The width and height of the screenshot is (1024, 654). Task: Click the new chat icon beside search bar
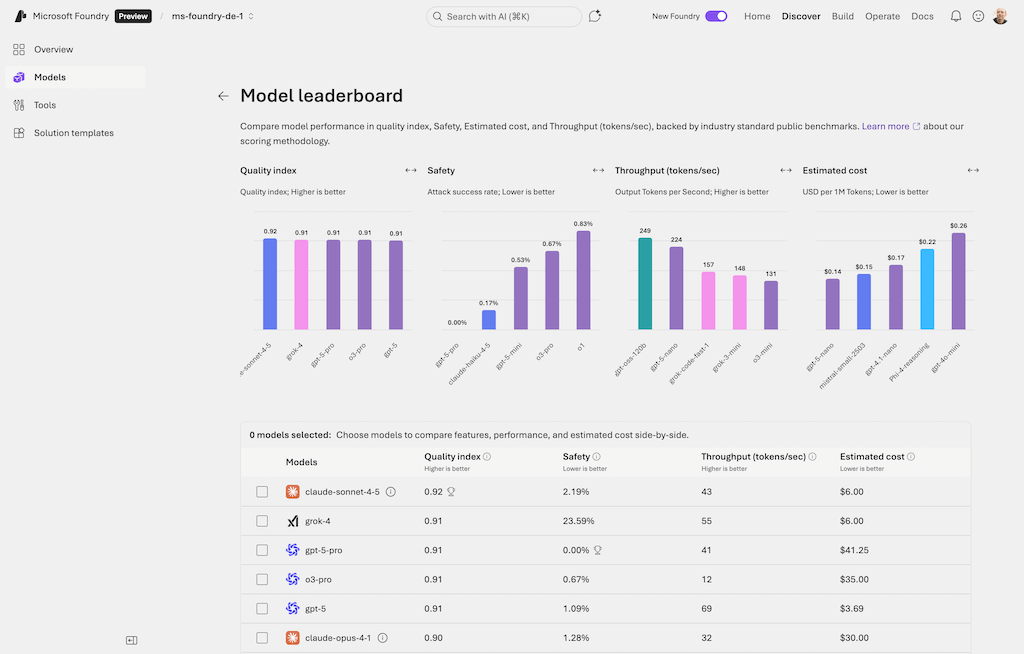(x=595, y=16)
